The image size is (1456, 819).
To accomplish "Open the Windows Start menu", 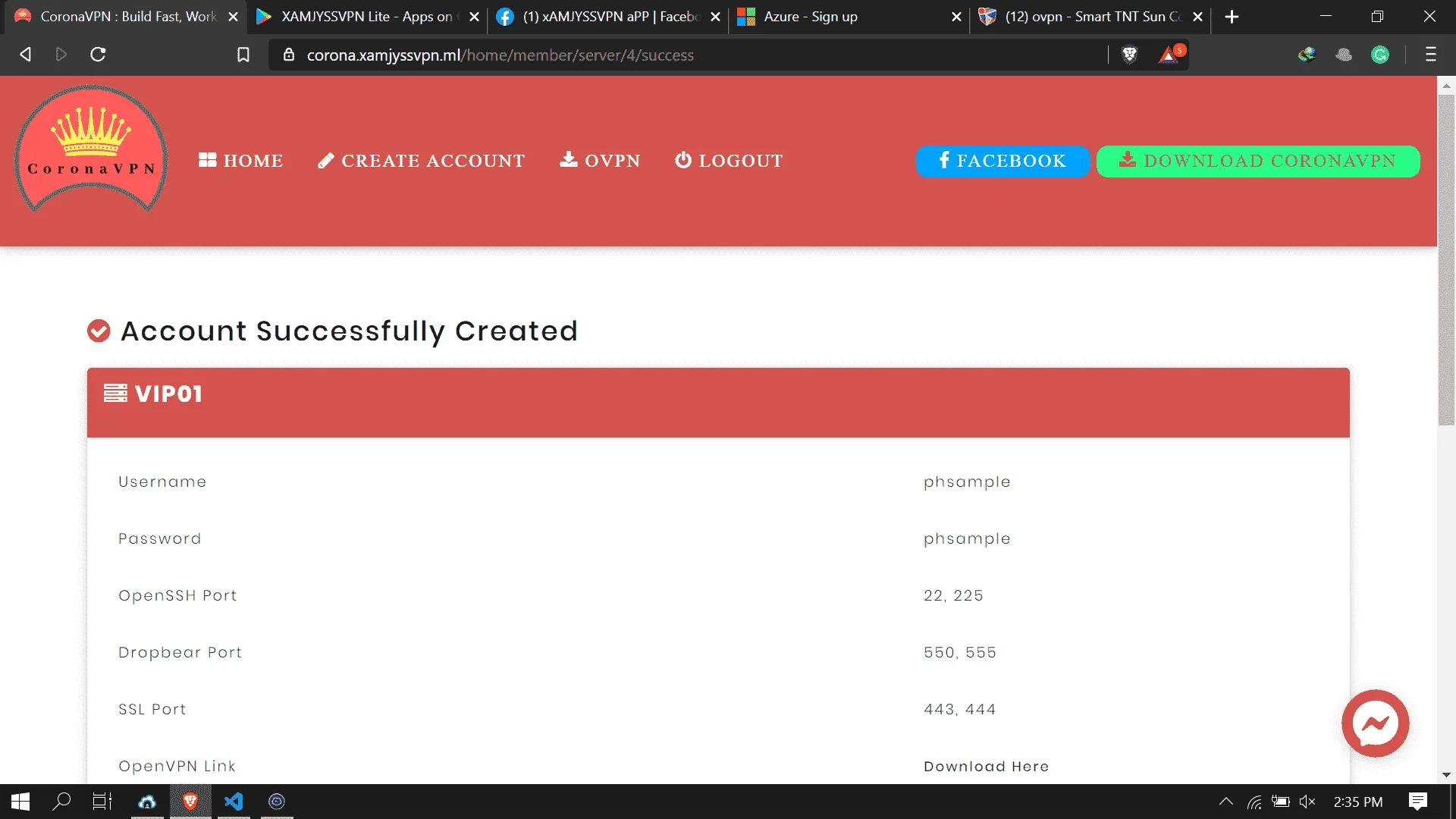I will (20, 802).
